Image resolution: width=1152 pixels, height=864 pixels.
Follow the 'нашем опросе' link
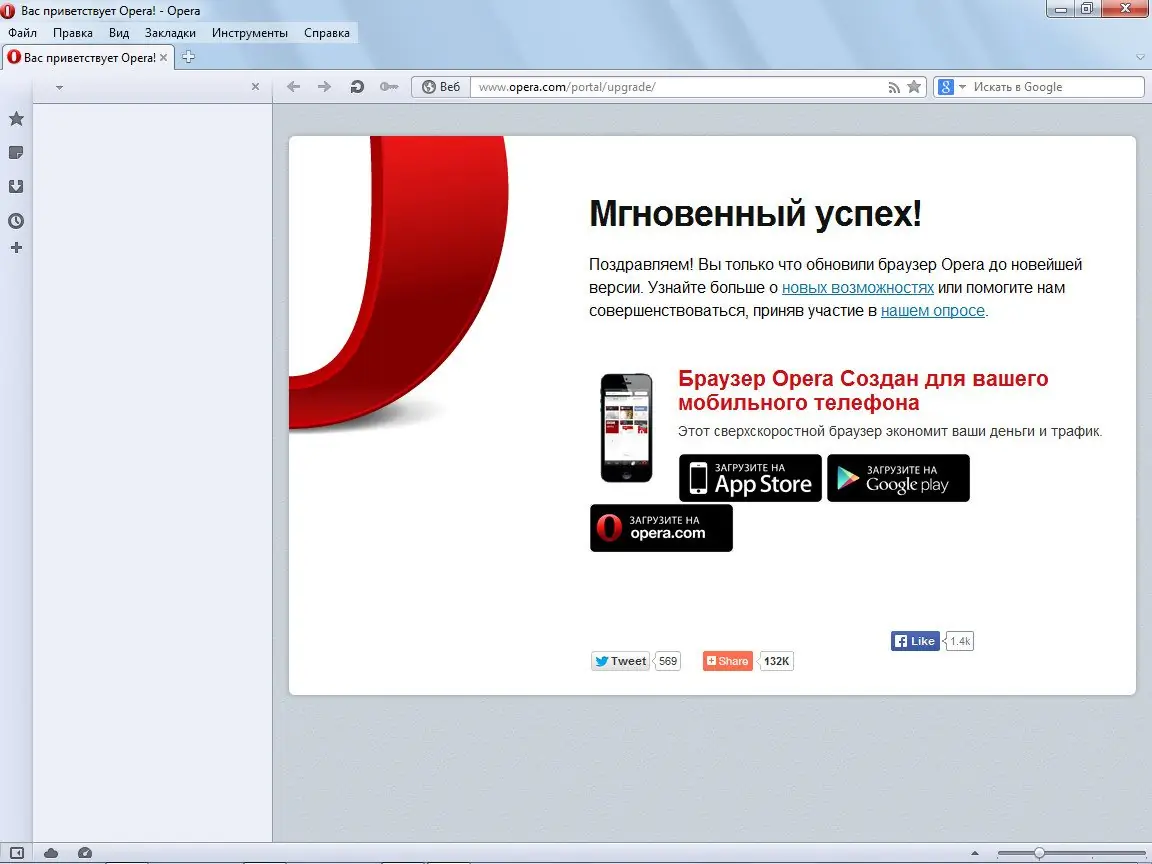pyautogui.click(x=932, y=311)
